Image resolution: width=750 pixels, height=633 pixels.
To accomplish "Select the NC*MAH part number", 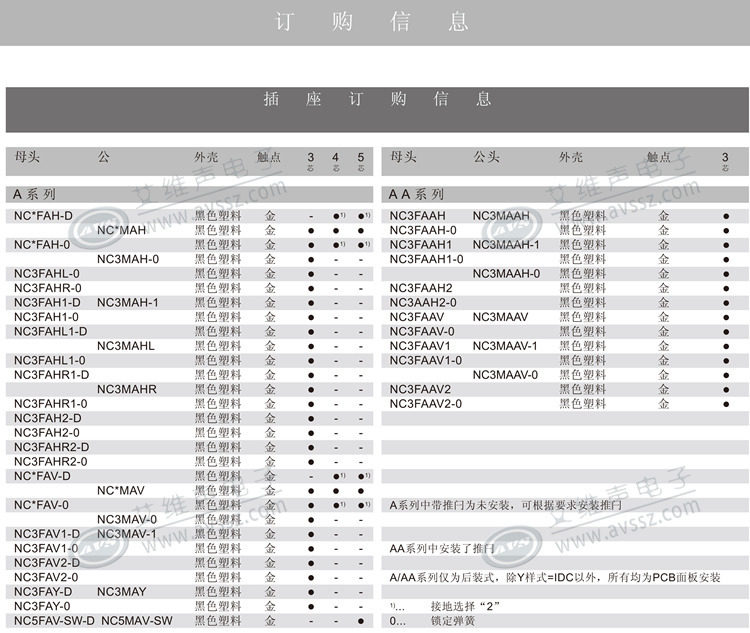I will pos(121,230).
